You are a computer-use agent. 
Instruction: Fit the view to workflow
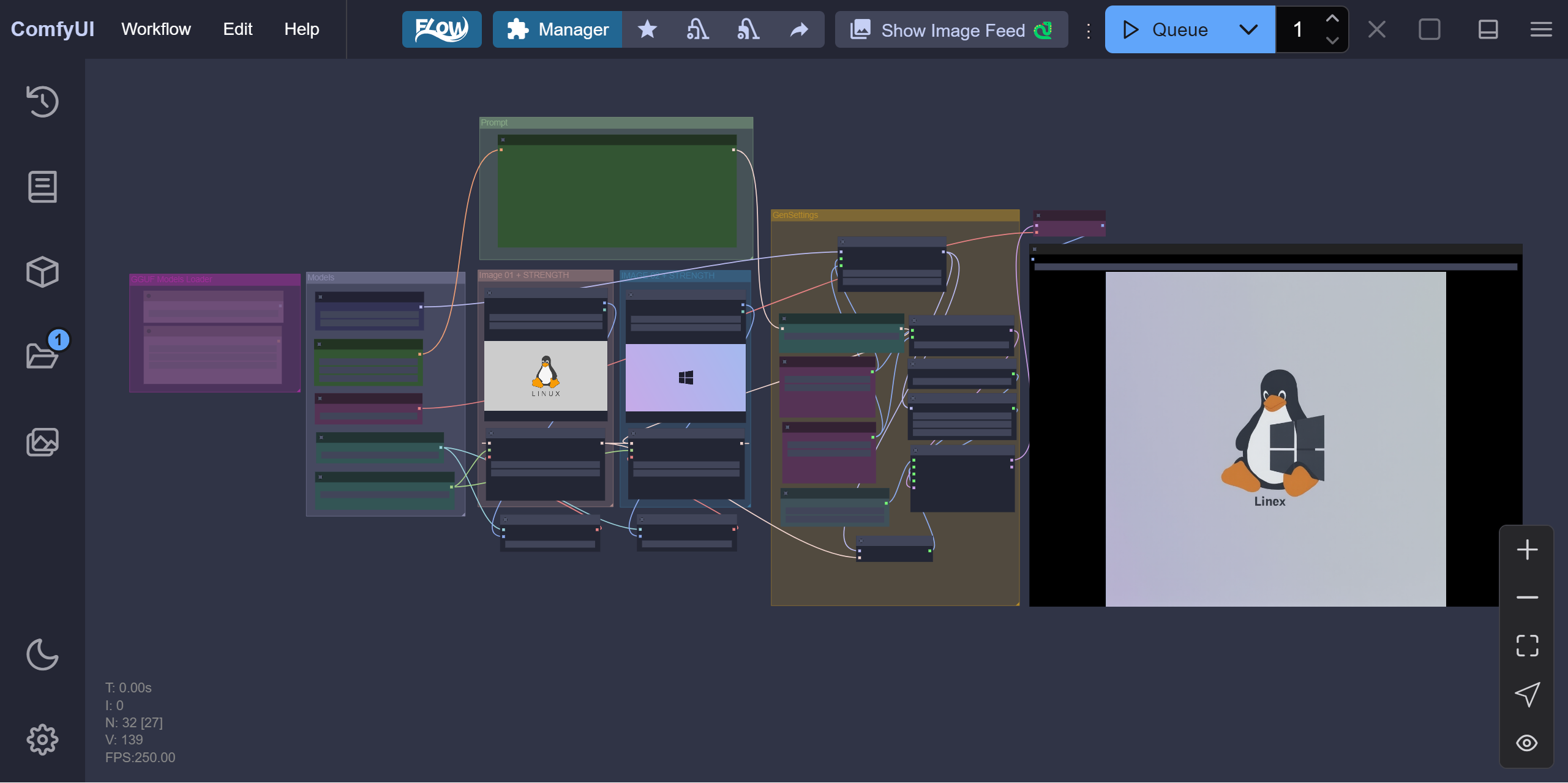point(1527,646)
